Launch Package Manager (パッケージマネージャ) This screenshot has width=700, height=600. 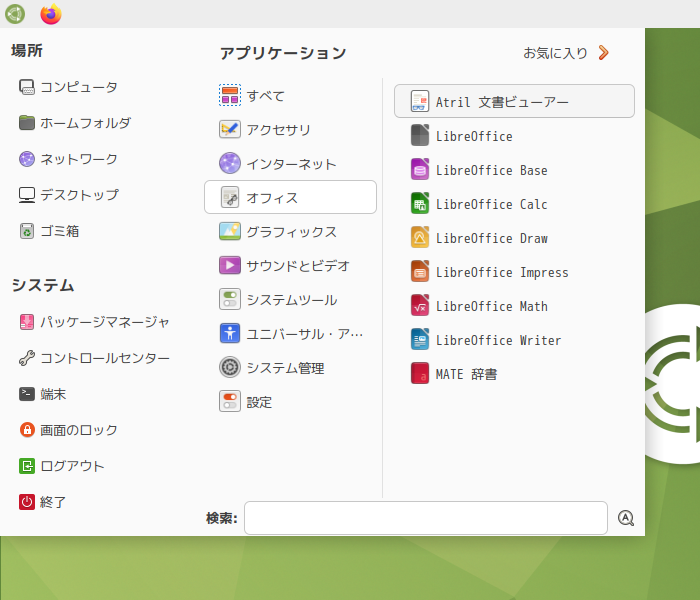94,321
